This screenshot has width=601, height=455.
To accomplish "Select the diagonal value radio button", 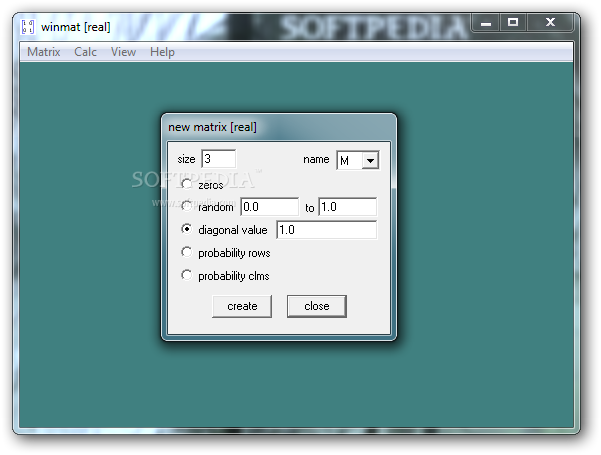I will tap(186, 229).
